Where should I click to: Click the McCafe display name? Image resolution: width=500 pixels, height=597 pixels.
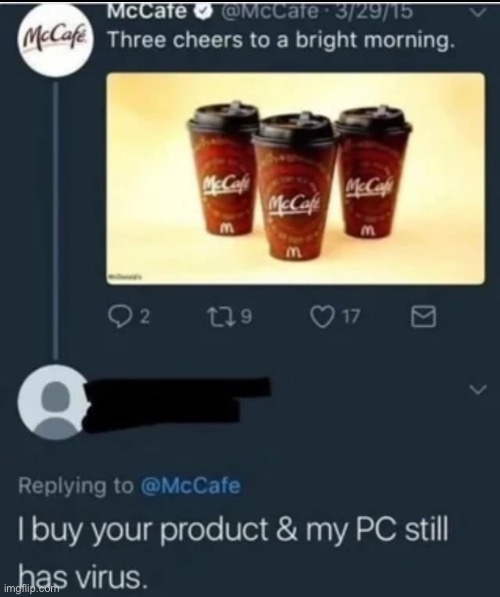click(x=148, y=12)
